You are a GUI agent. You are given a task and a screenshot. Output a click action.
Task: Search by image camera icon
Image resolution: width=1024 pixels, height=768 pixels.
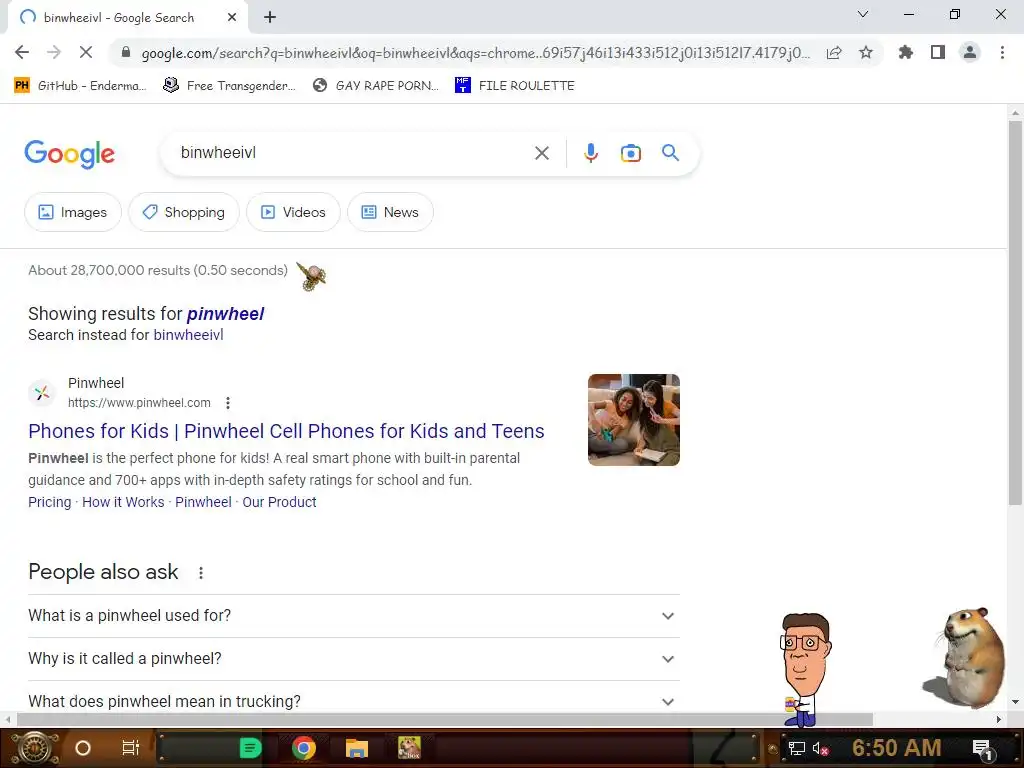pyautogui.click(x=631, y=153)
